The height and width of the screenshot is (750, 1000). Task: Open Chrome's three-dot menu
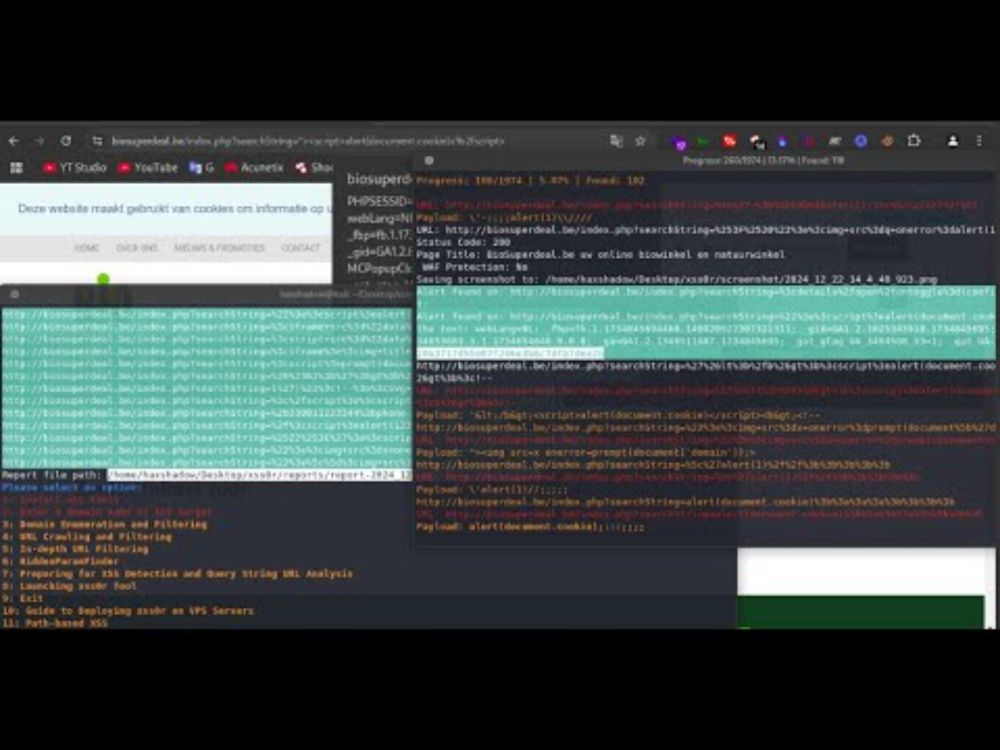[x=979, y=141]
